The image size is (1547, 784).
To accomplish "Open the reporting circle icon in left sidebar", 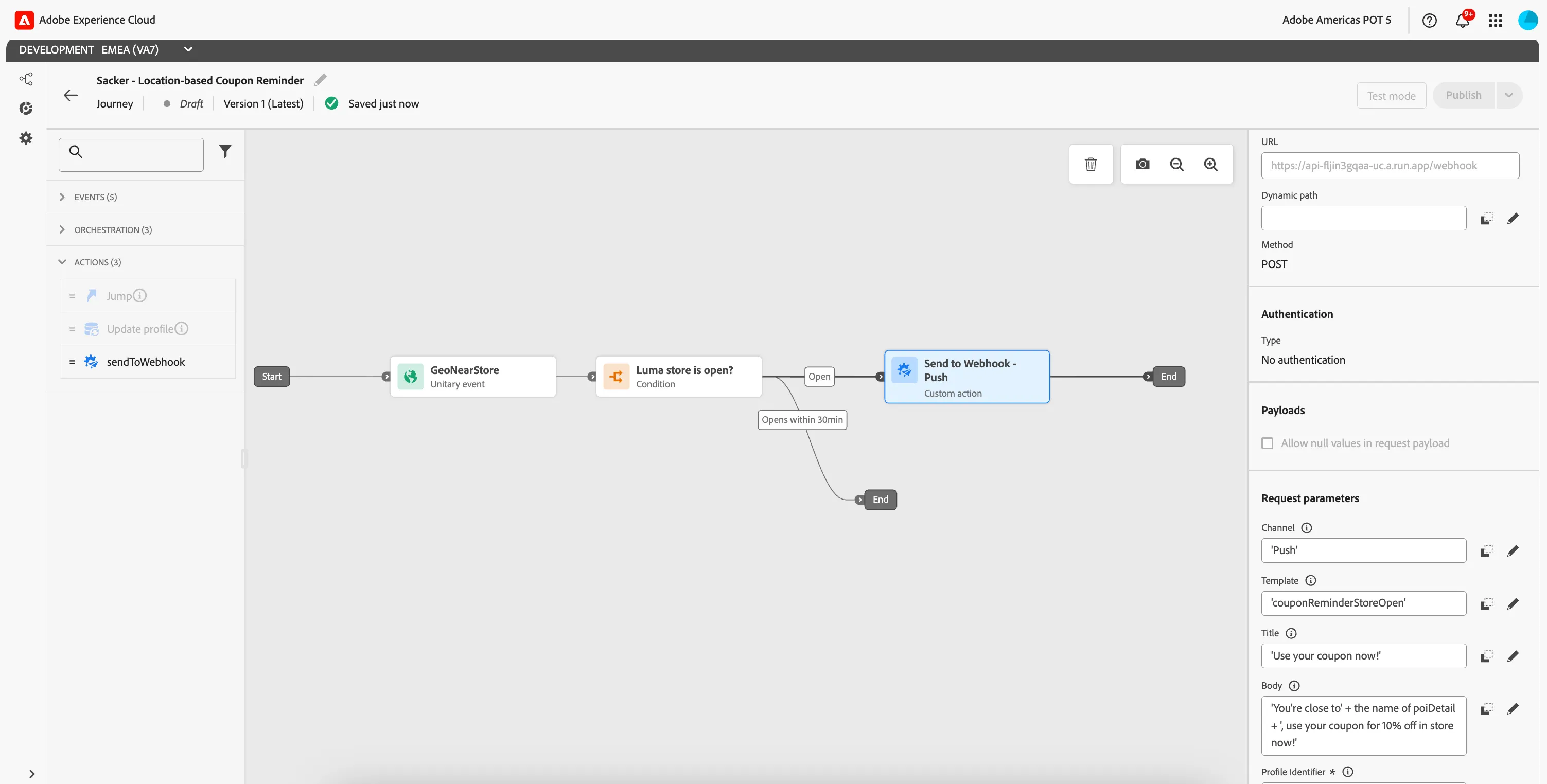I will (x=26, y=108).
